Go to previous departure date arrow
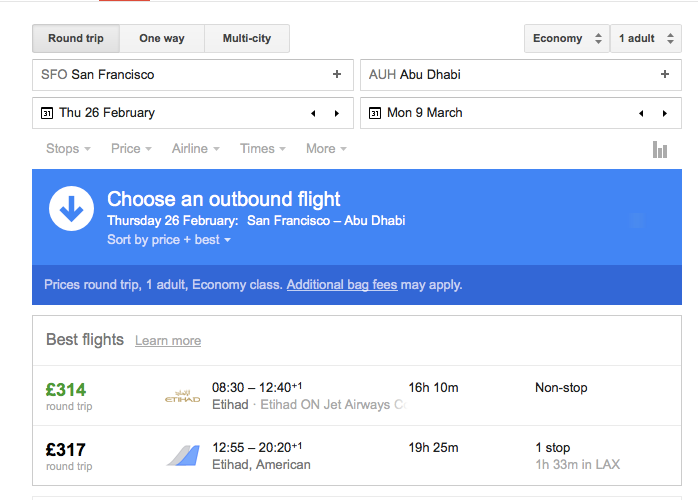 tap(312, 113)
